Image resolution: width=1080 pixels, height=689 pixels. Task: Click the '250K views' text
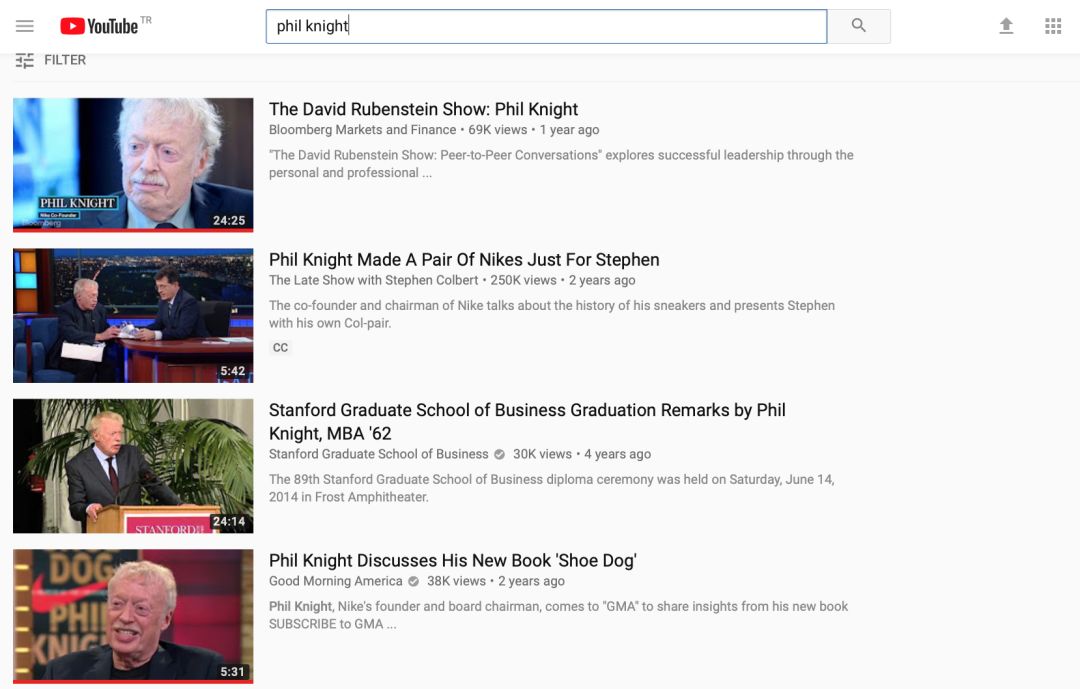tap(523, 280)
